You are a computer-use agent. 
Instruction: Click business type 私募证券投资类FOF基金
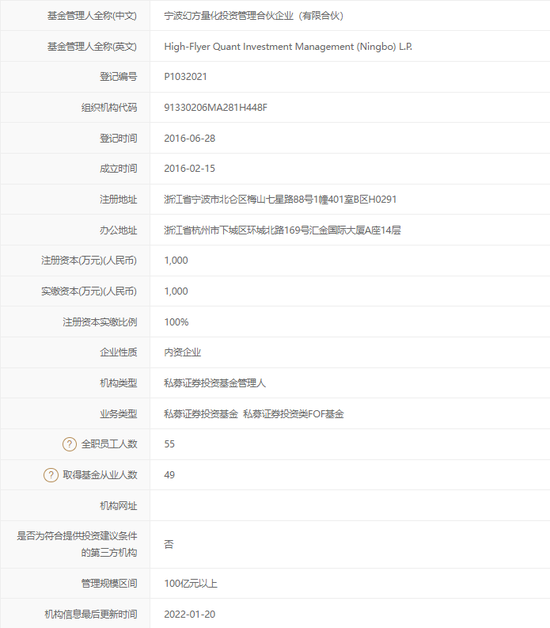point(293,414)
